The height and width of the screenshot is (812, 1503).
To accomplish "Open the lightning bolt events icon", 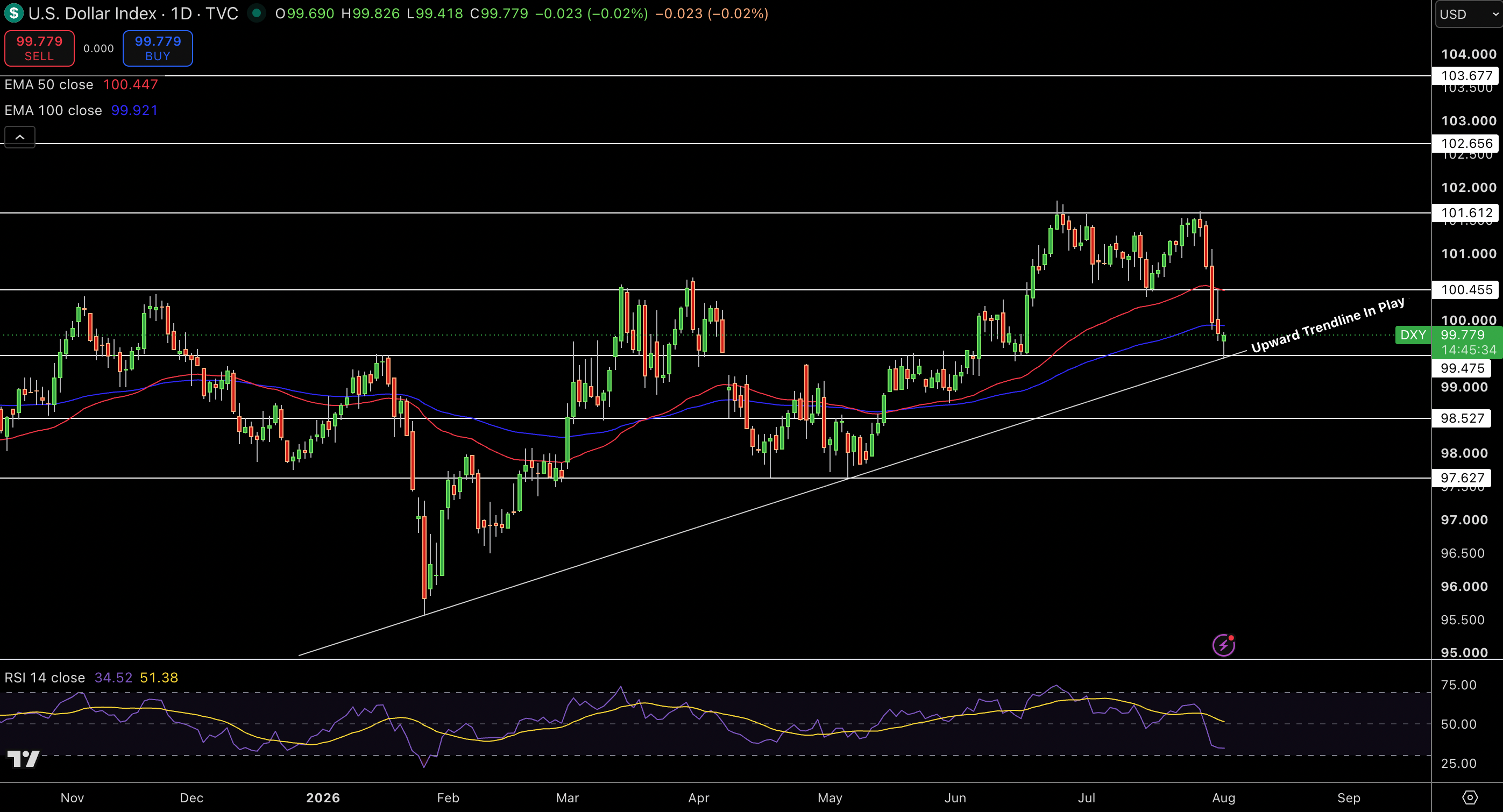I will (1223, 645).
